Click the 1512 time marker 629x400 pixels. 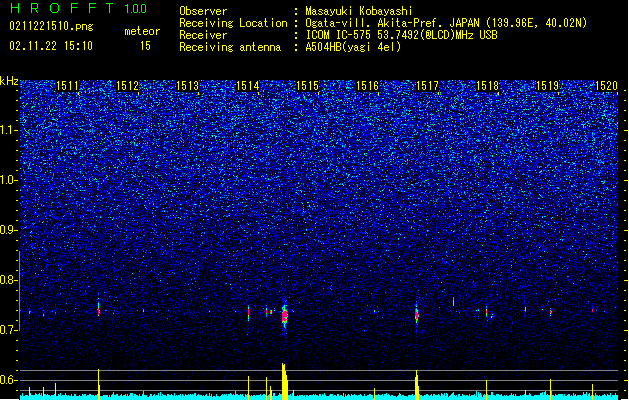click(127, 86)
